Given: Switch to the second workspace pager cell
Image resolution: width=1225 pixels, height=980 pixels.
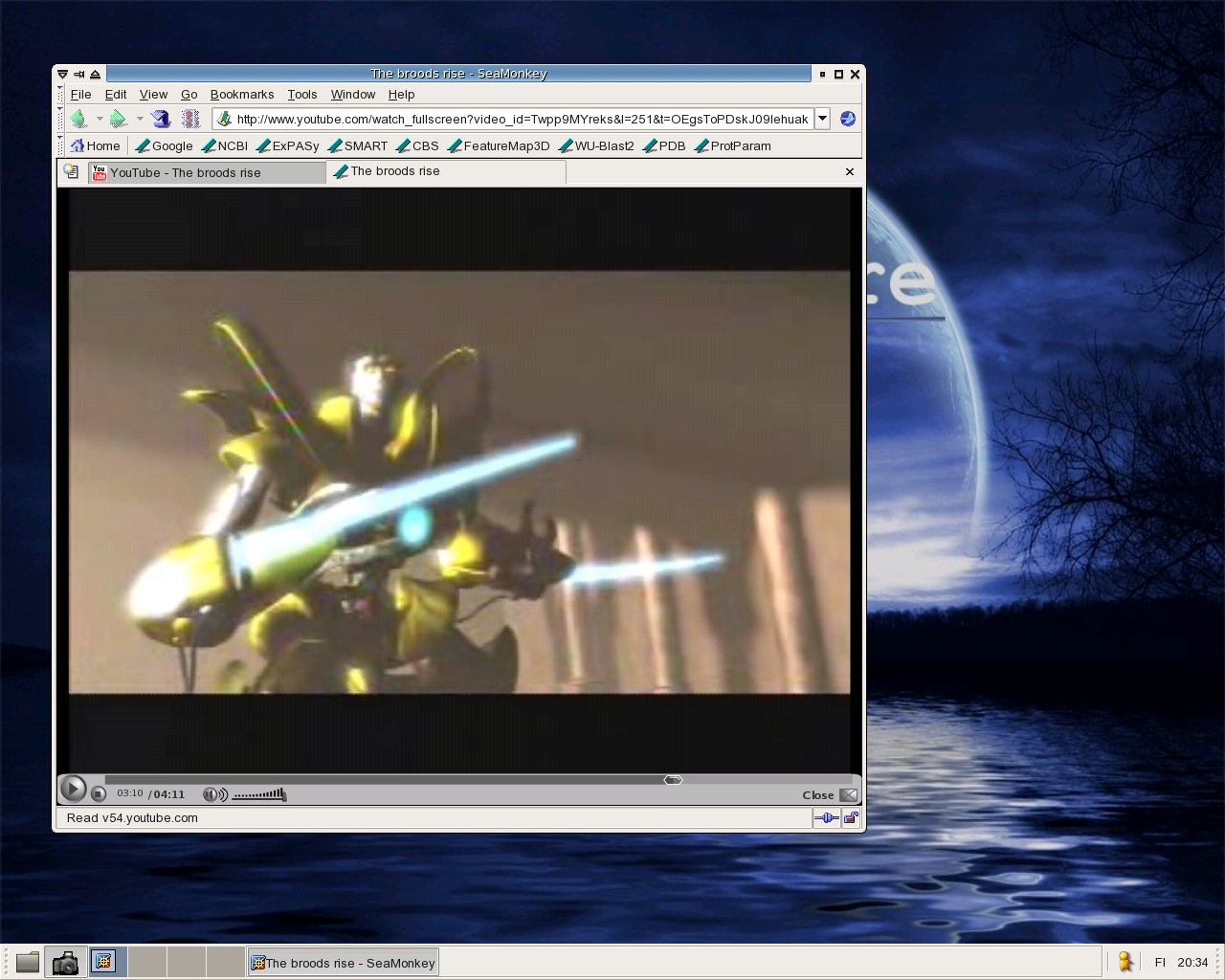Looking at the screenshot, I should point(147,962).
